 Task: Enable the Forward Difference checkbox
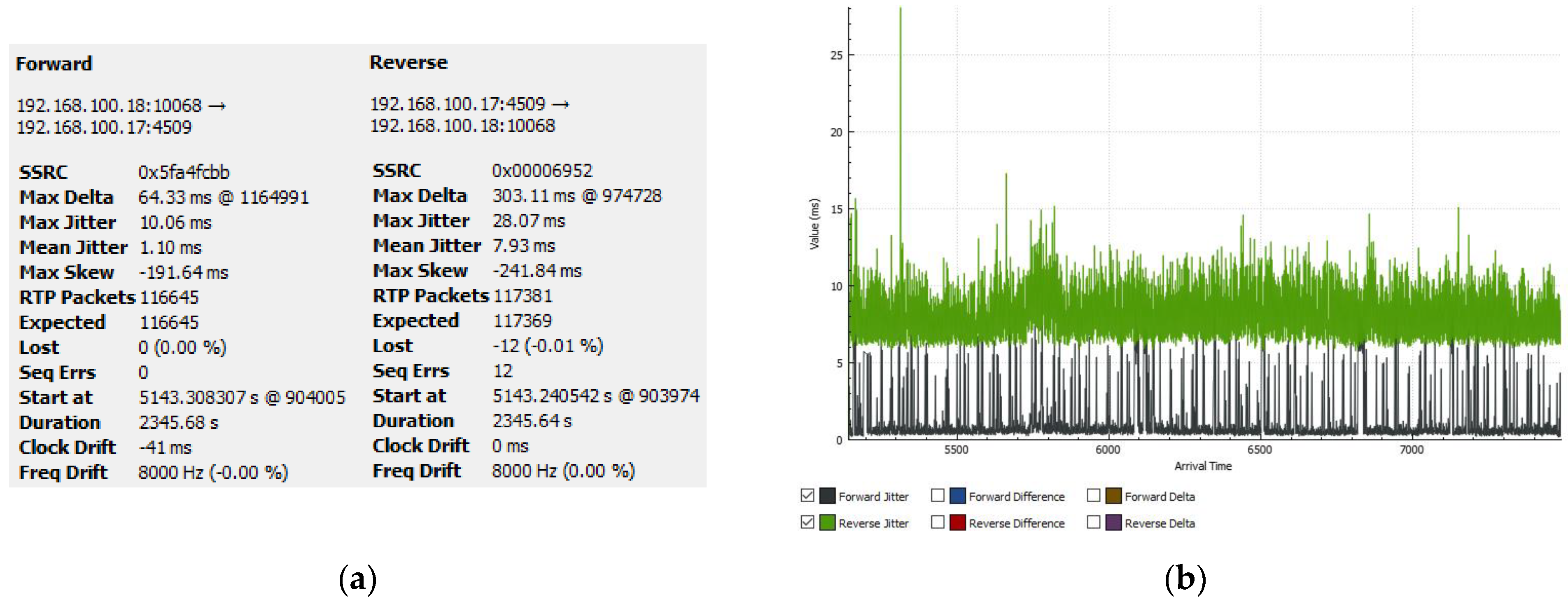coord(938,495)
